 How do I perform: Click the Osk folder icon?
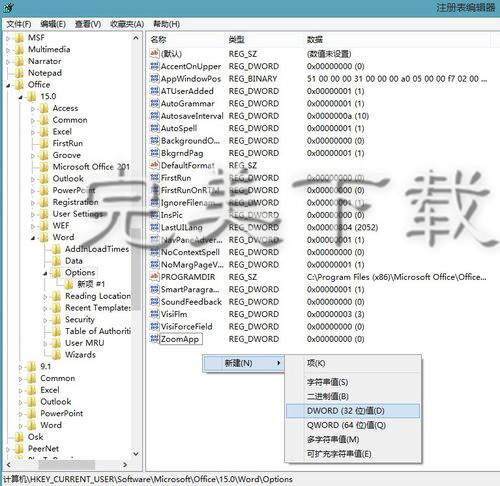[19, 437]
